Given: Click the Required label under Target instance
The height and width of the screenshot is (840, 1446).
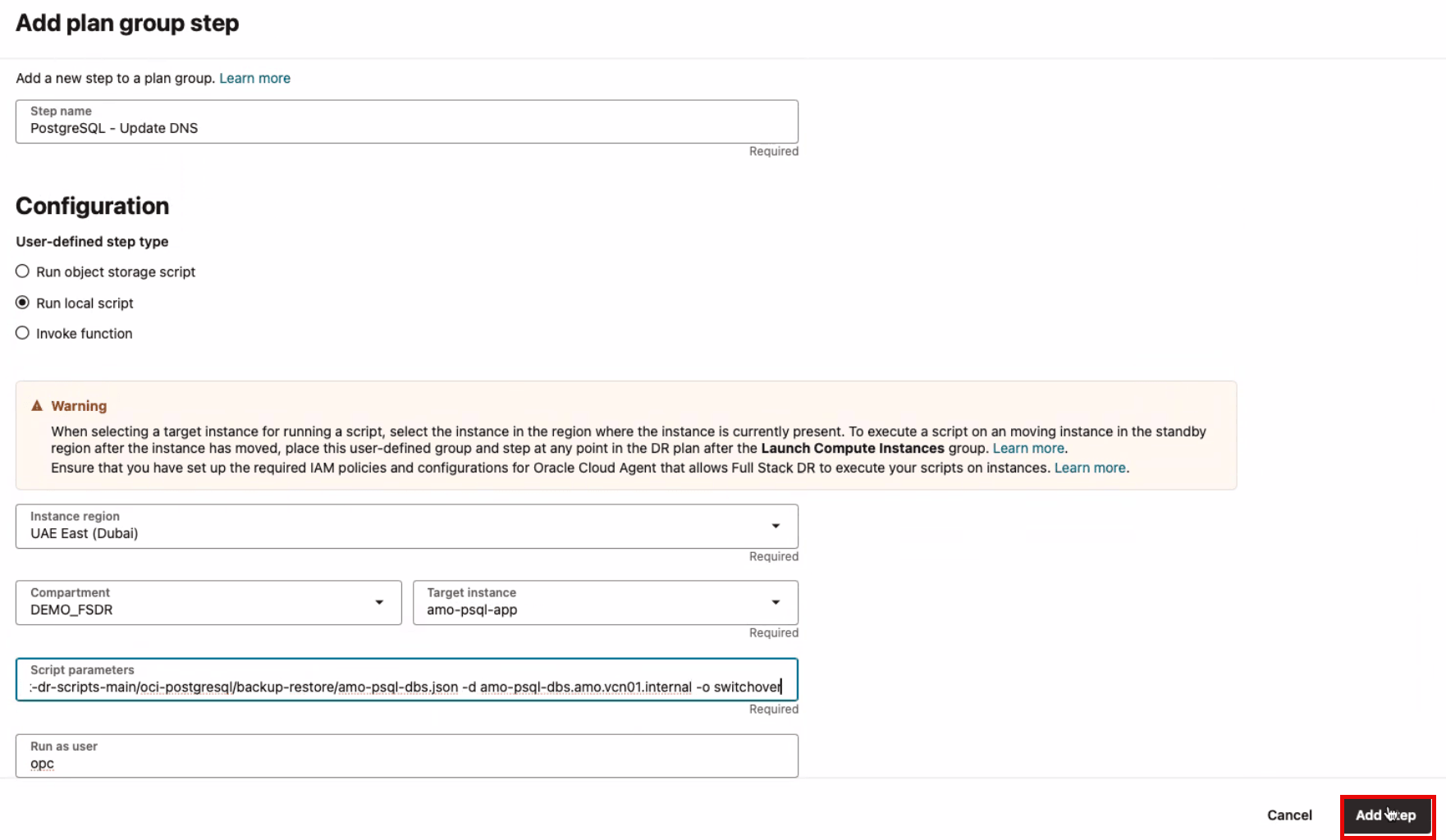Looking at the screenshot, I should tap(773, 632).
